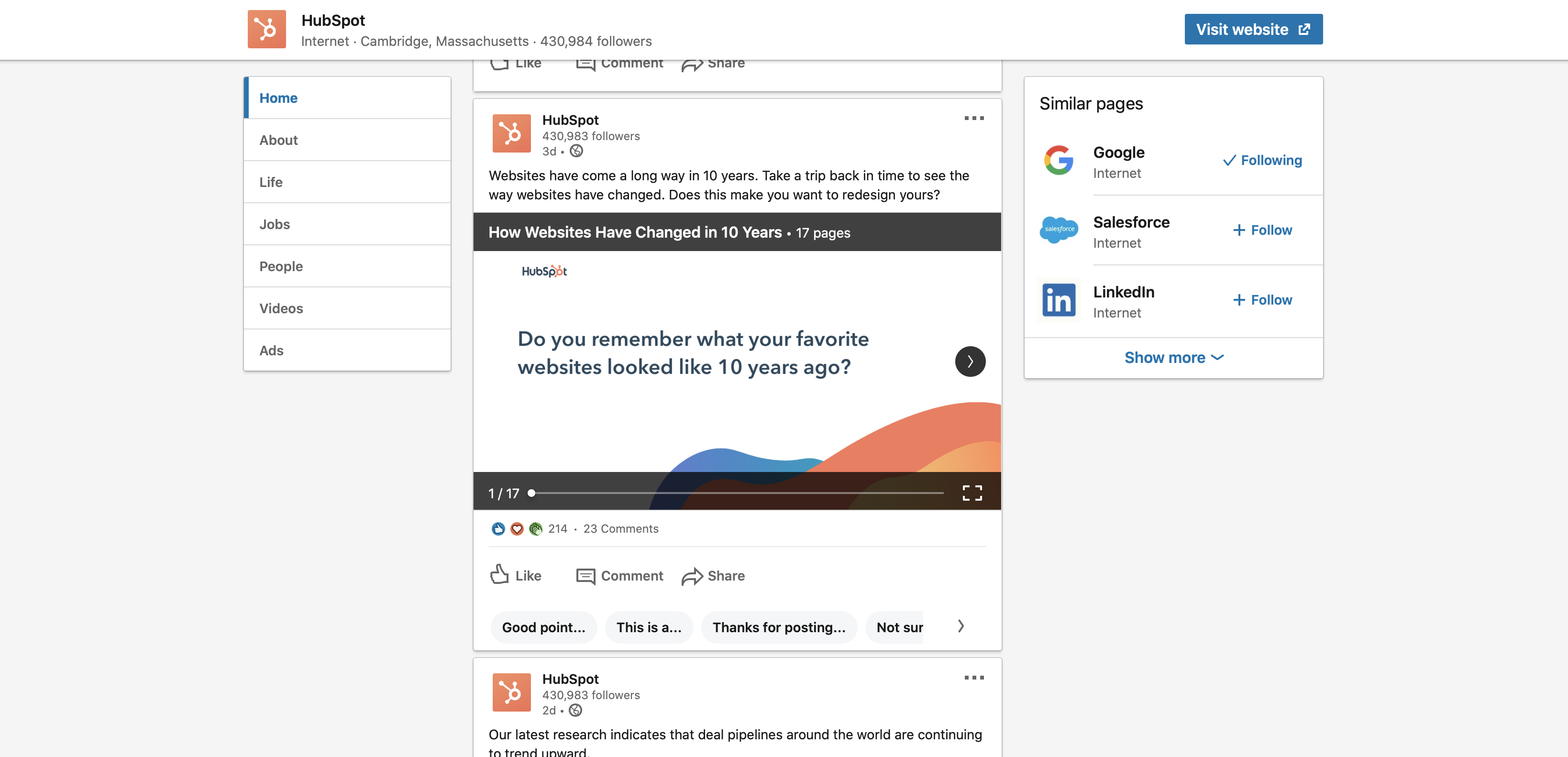Click the Share arrow icon under the websites post
This screenshot has height=757, width=1568.
(692, 576)
